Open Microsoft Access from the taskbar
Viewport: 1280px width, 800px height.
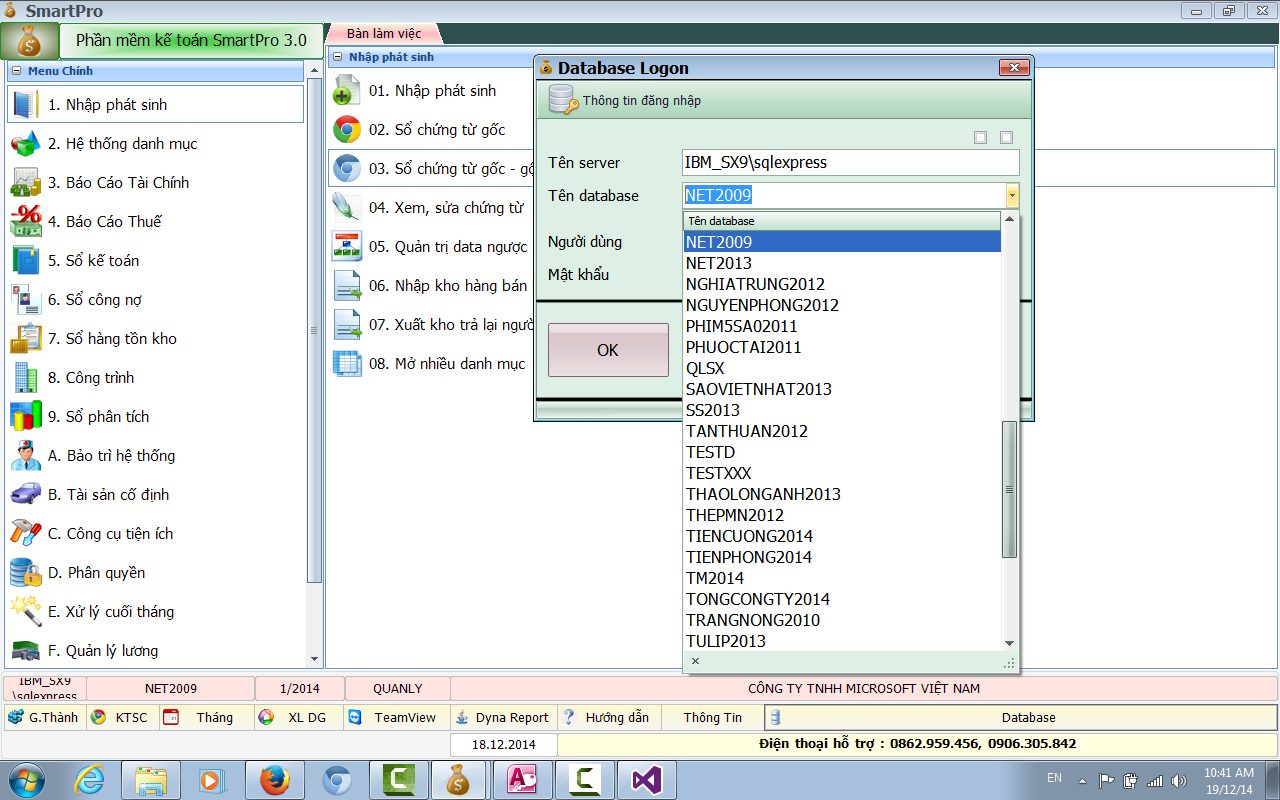point(523,779)
